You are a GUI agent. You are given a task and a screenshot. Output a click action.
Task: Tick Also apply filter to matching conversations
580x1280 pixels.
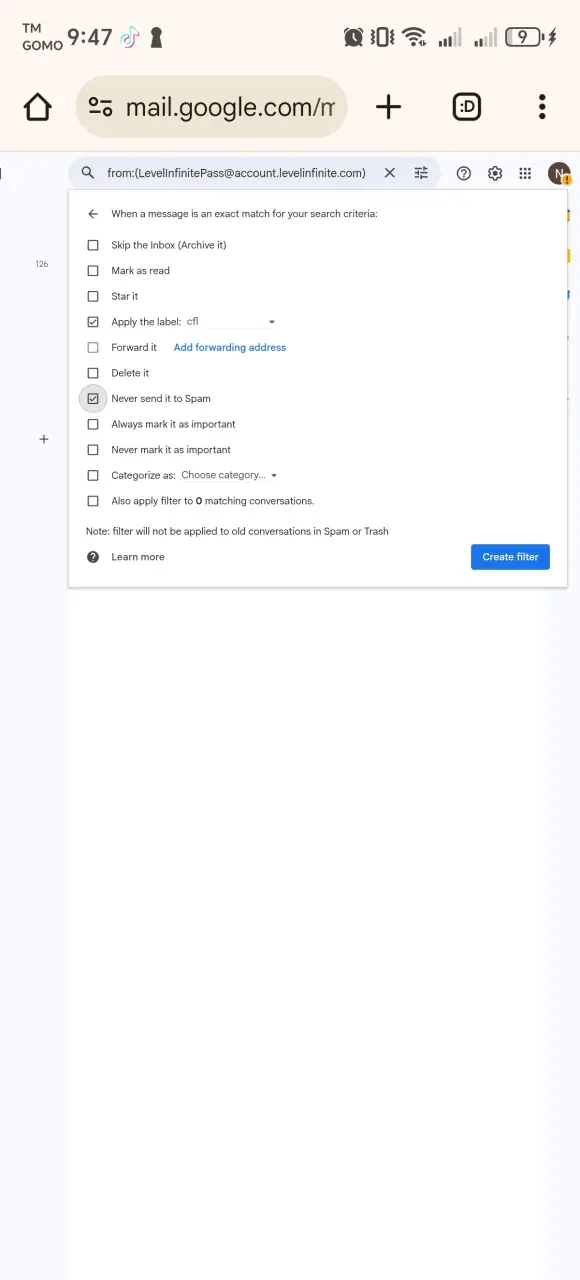tap(93, 501)
